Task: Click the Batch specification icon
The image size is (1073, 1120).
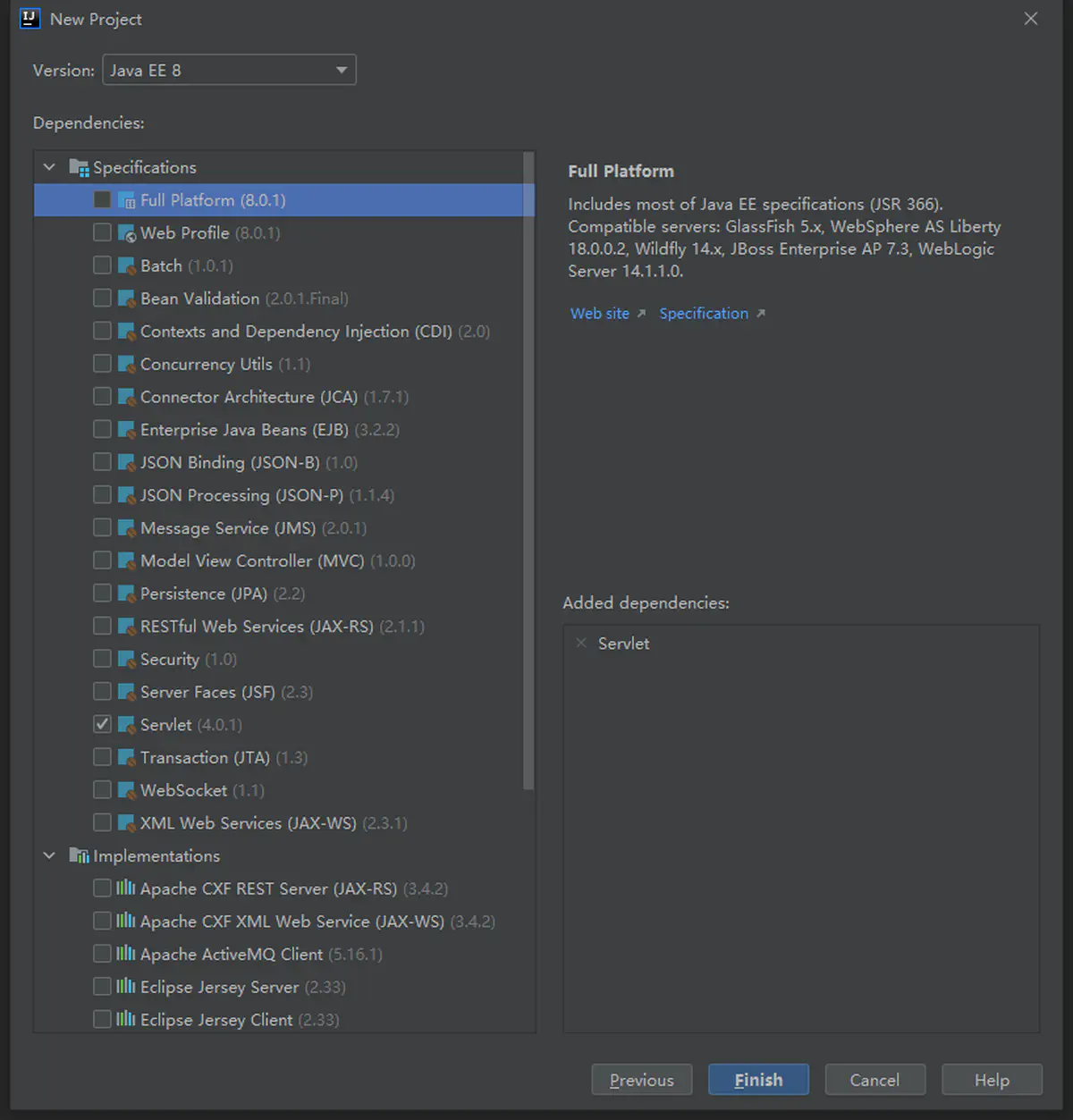Action: [126, 265]
